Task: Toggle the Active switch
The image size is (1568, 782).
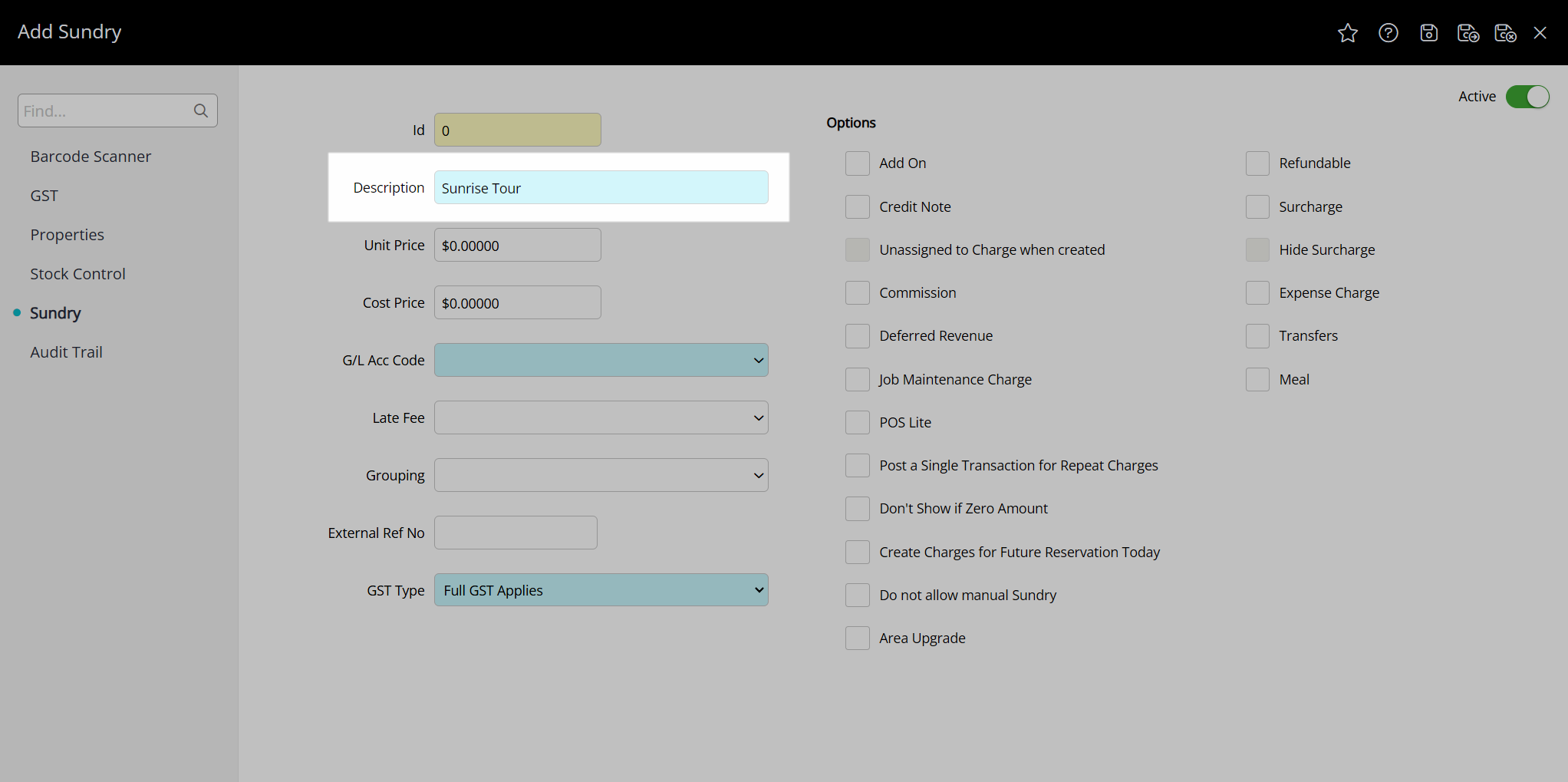Action: (1527, 97)
